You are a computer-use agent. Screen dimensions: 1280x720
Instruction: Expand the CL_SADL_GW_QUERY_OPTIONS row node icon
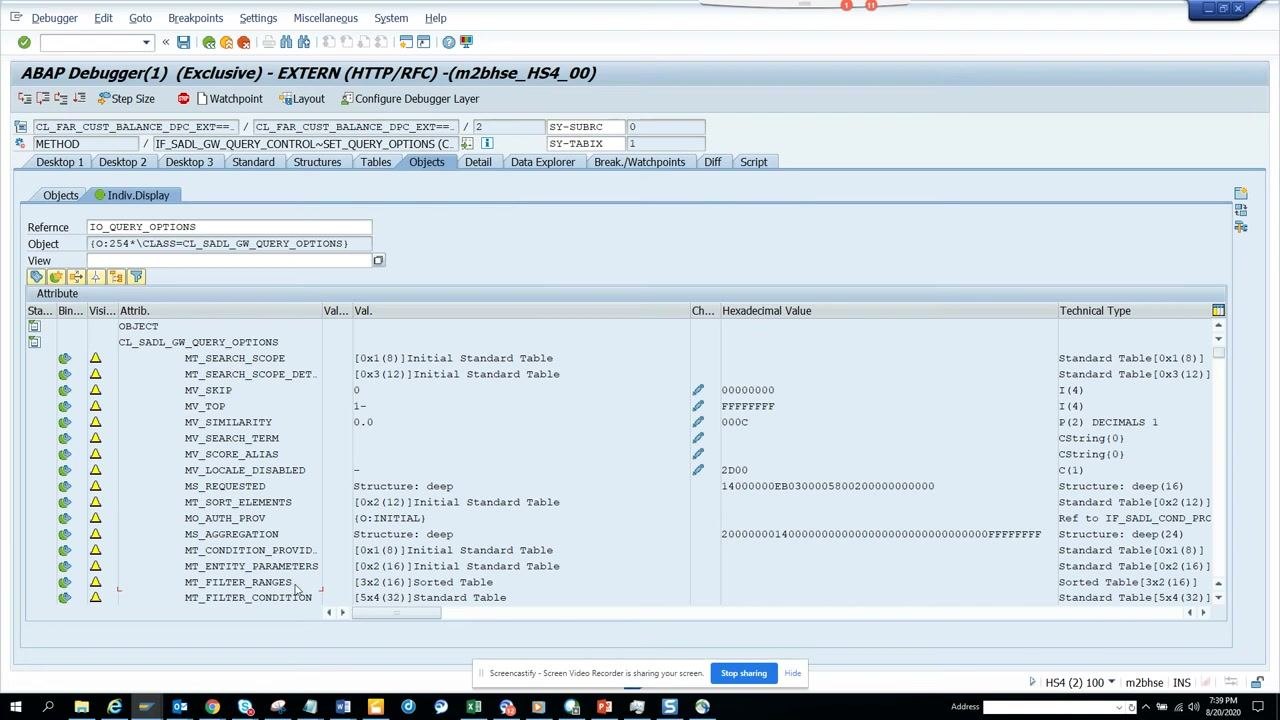34,343
